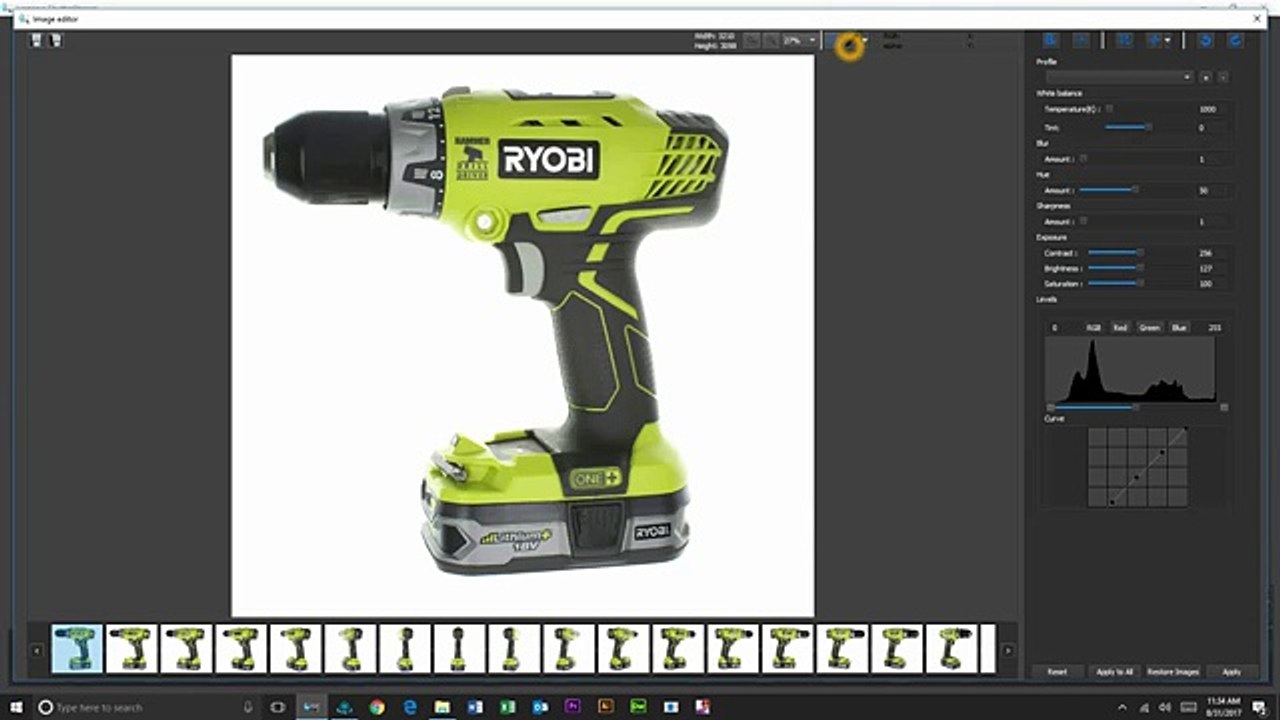Click the Apply to All button
The width and height of the screenshot is (1280, 720).
(x=1114, y=672)
